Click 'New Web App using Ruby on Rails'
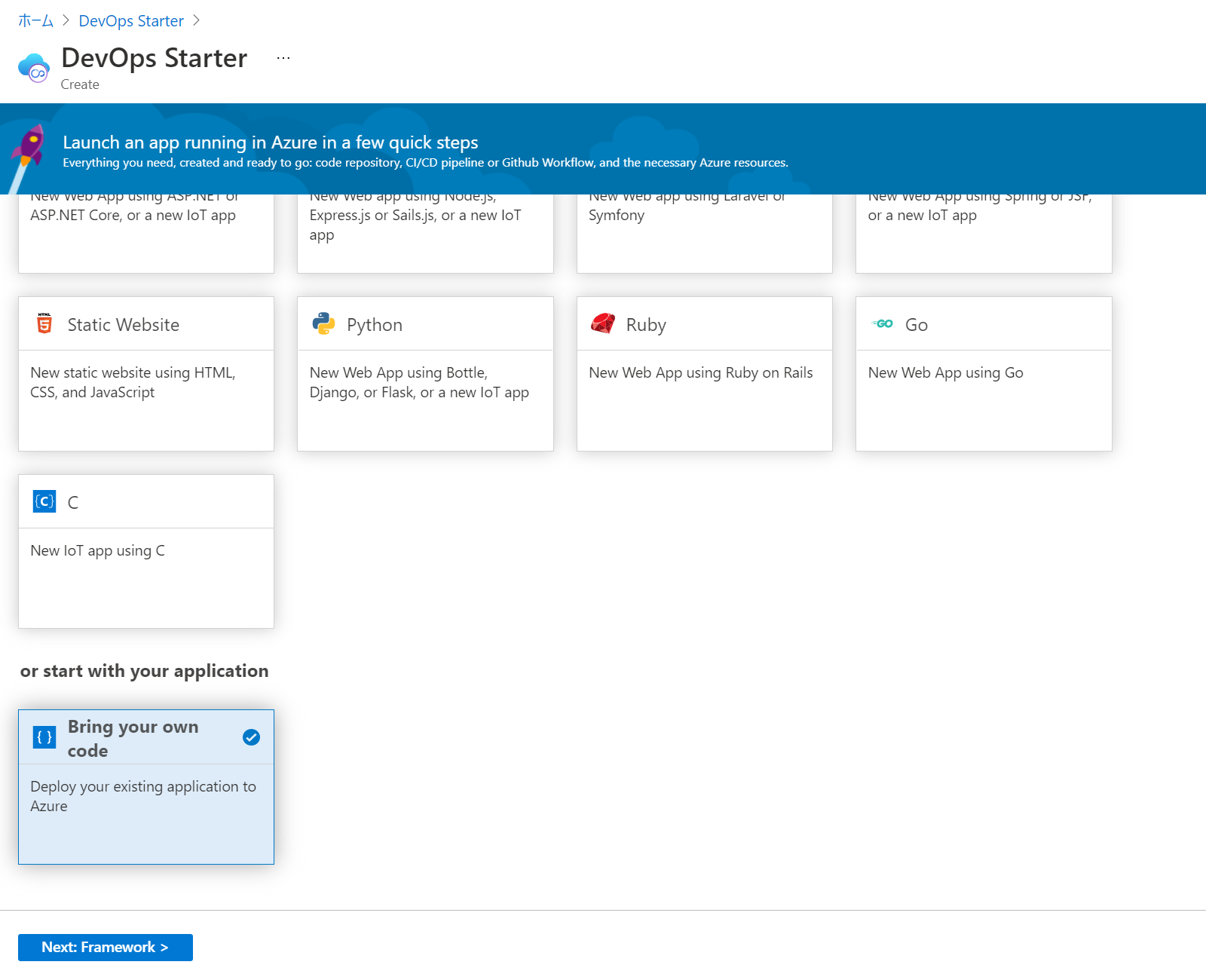 [x=701, y=372]
